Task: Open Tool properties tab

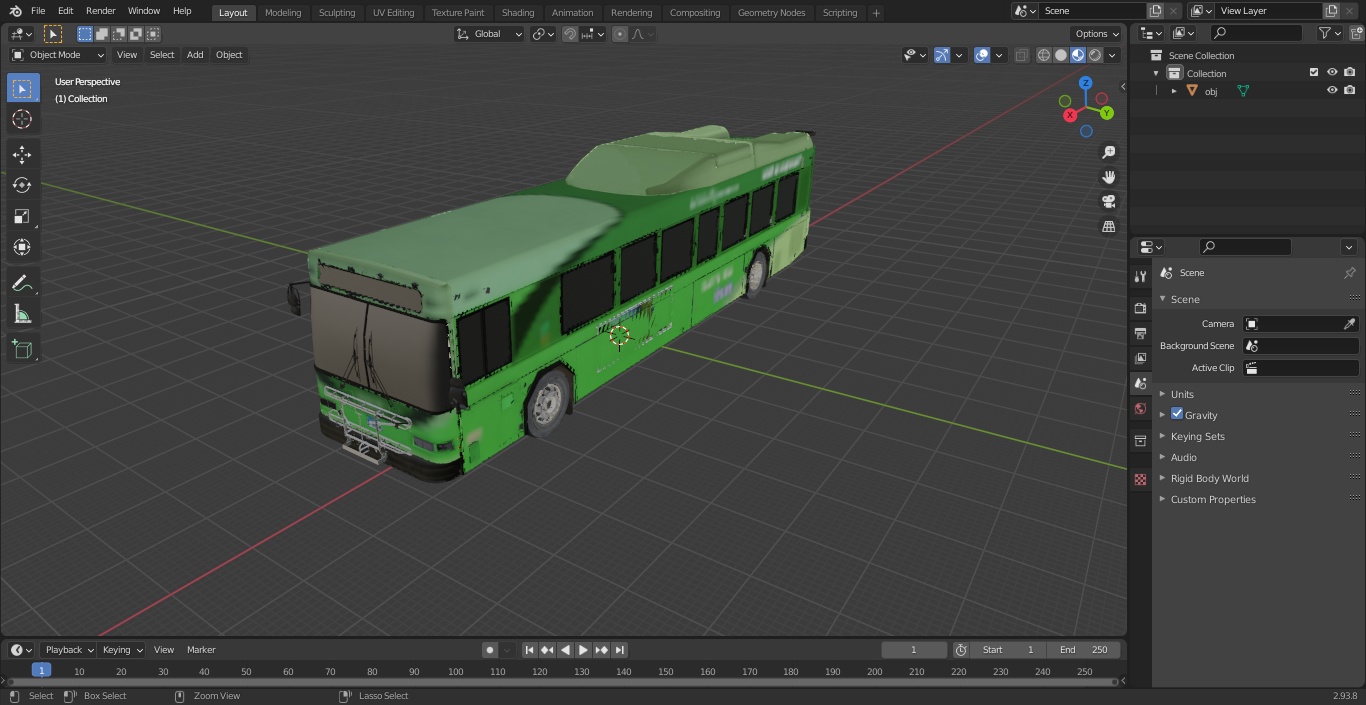Action: (x=1140, y=276)
